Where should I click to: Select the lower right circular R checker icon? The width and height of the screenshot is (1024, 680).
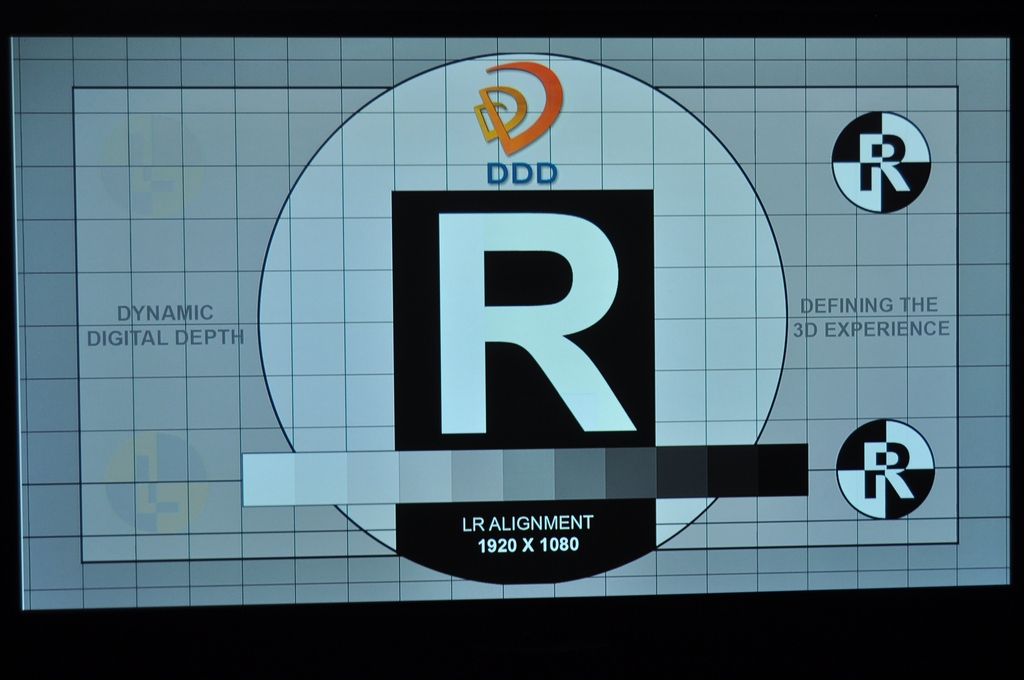pos(886,469)
